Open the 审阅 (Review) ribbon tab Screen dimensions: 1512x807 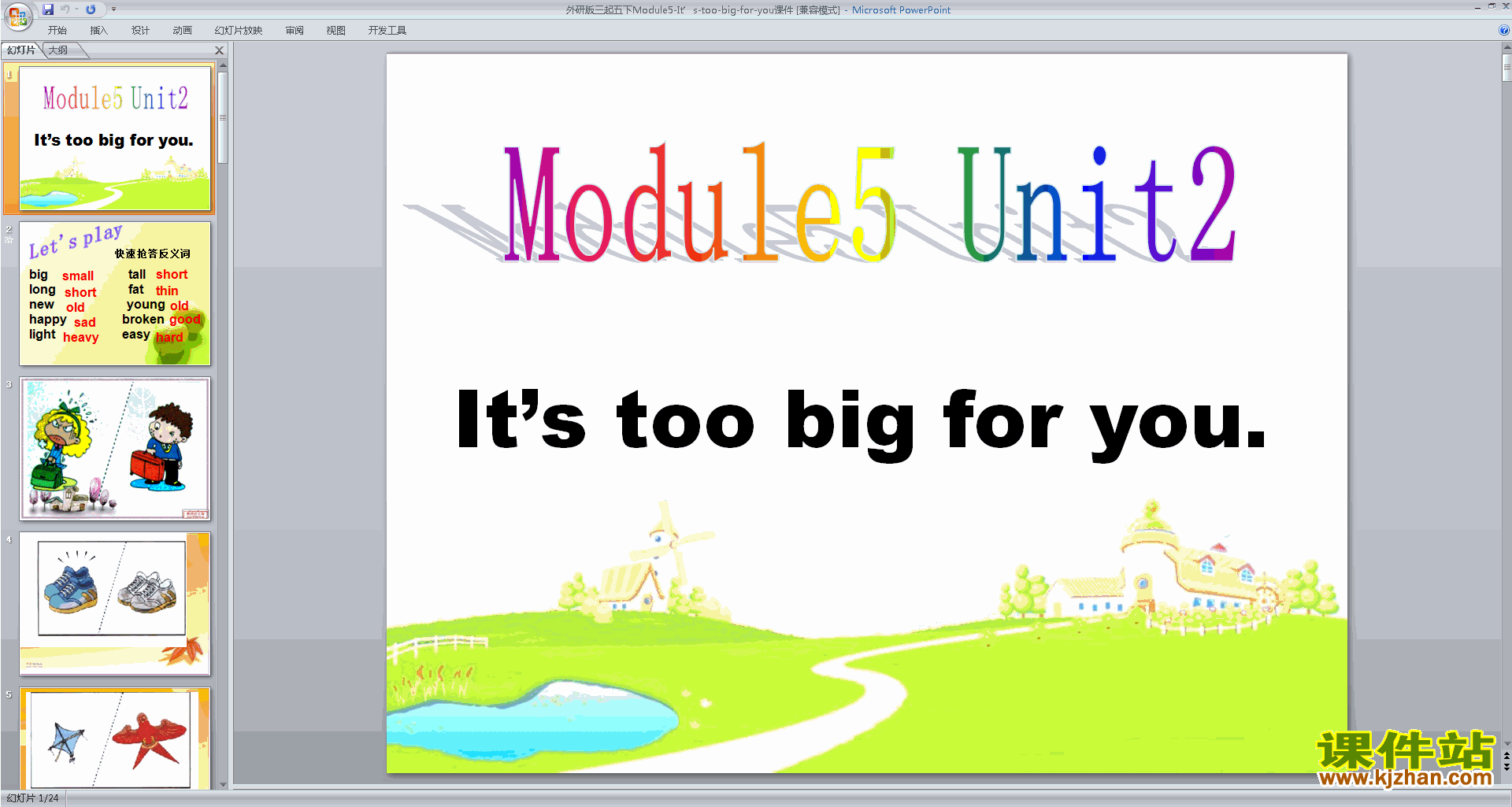295,31
